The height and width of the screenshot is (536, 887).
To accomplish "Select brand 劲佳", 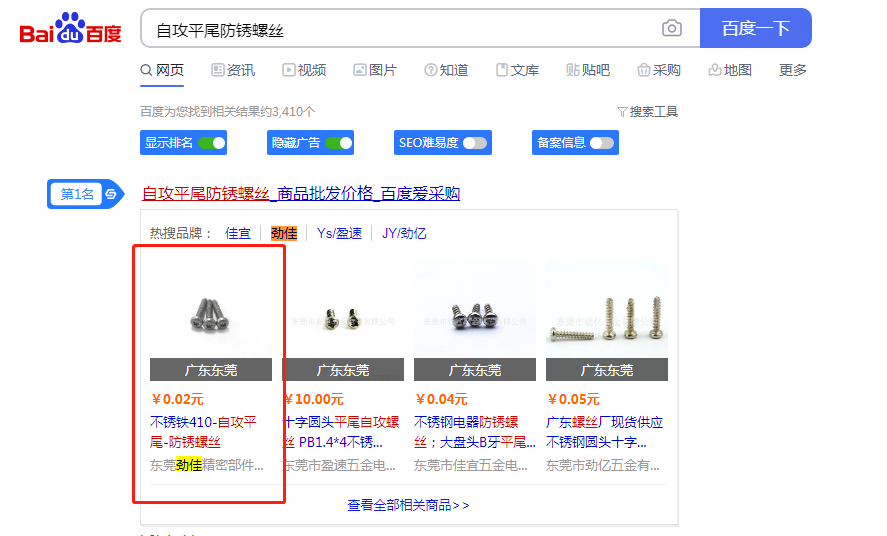I will (284, 233).
